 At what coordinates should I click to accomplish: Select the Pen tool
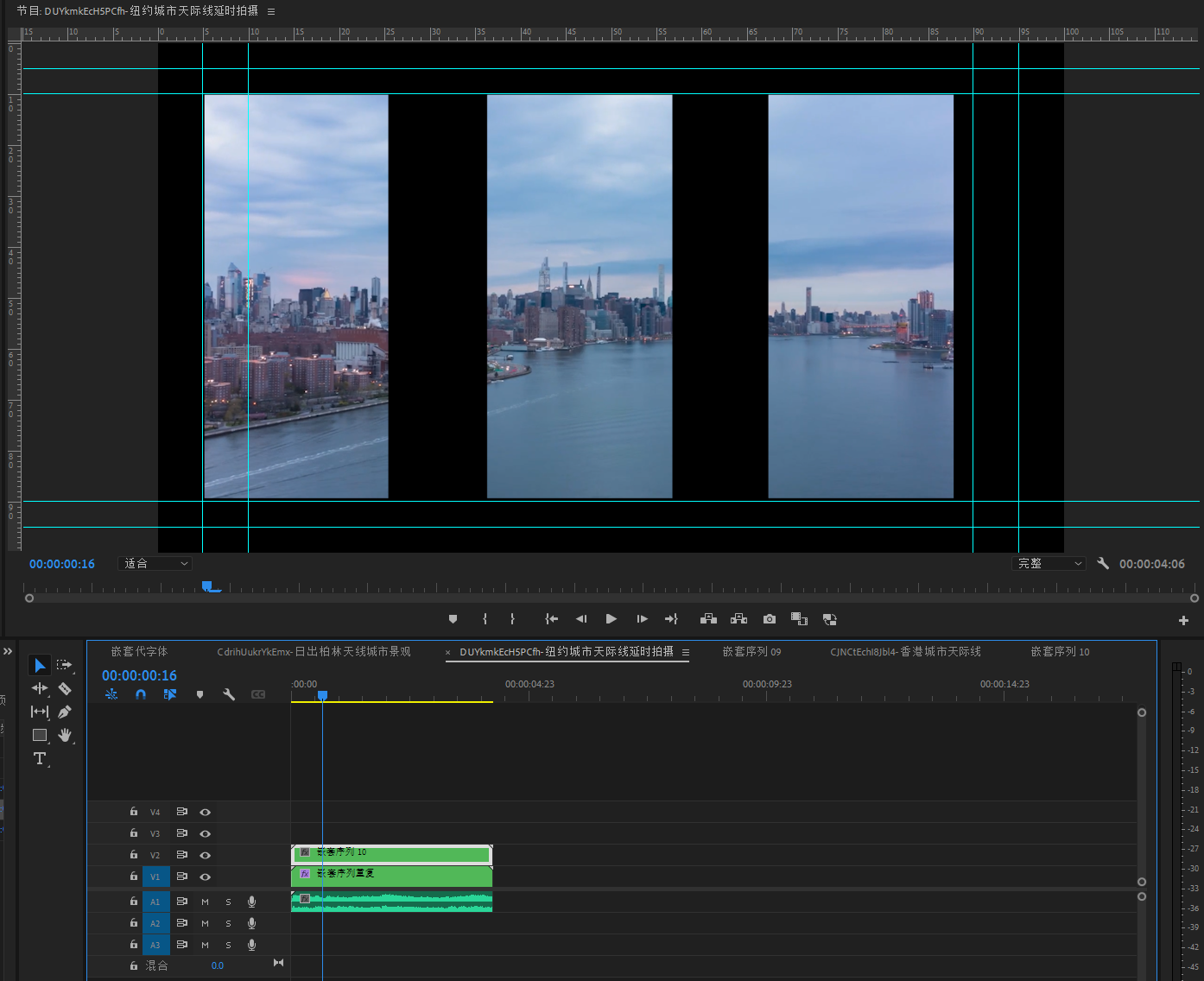[65, 712]
